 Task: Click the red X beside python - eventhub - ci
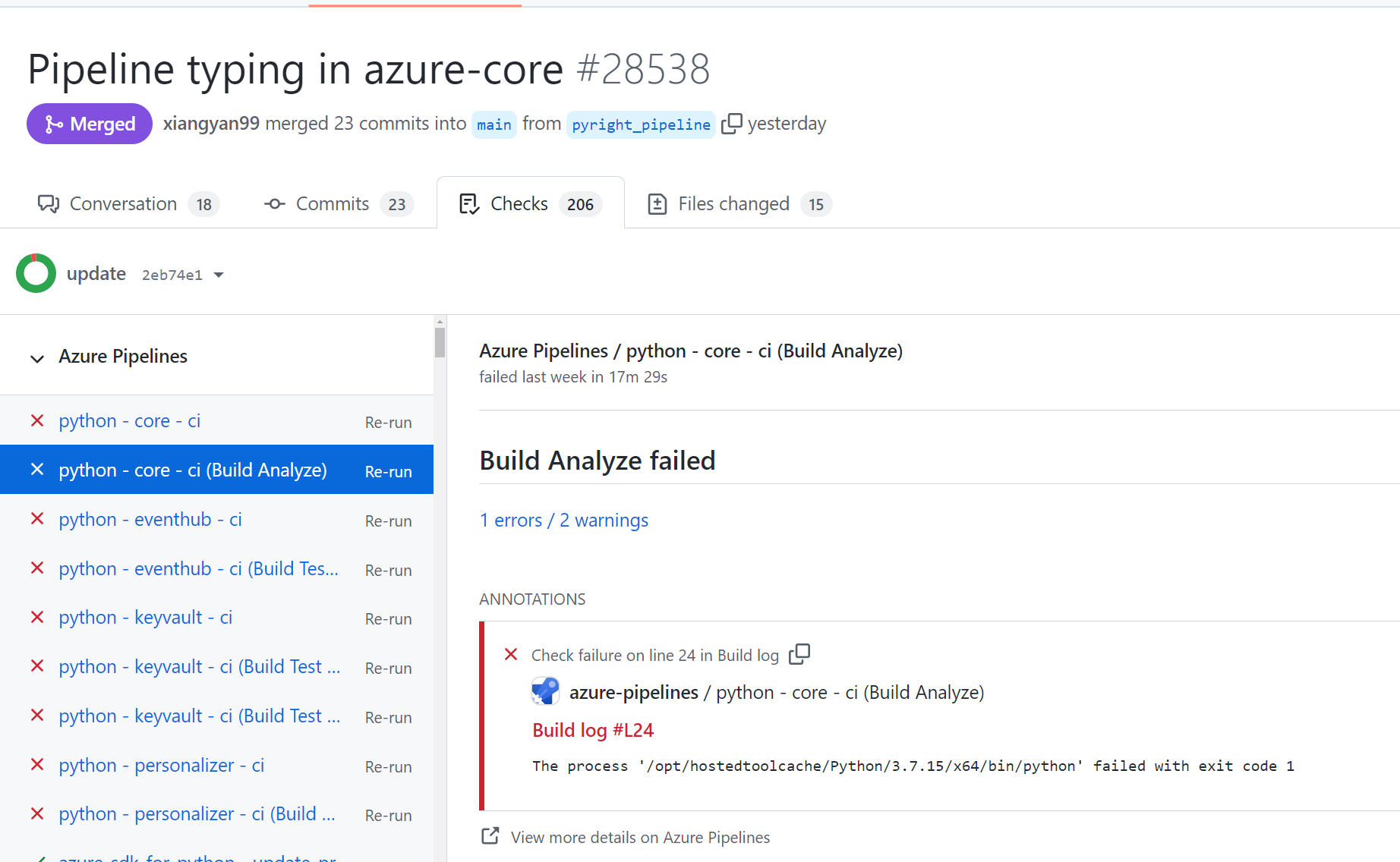pyautogui.click(x=37, y=519)
